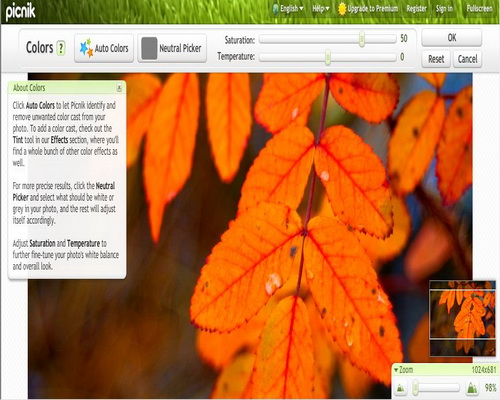Confirm changes with the OK button
This screenshot has height=400, width=500.
(x=452, y=38)
